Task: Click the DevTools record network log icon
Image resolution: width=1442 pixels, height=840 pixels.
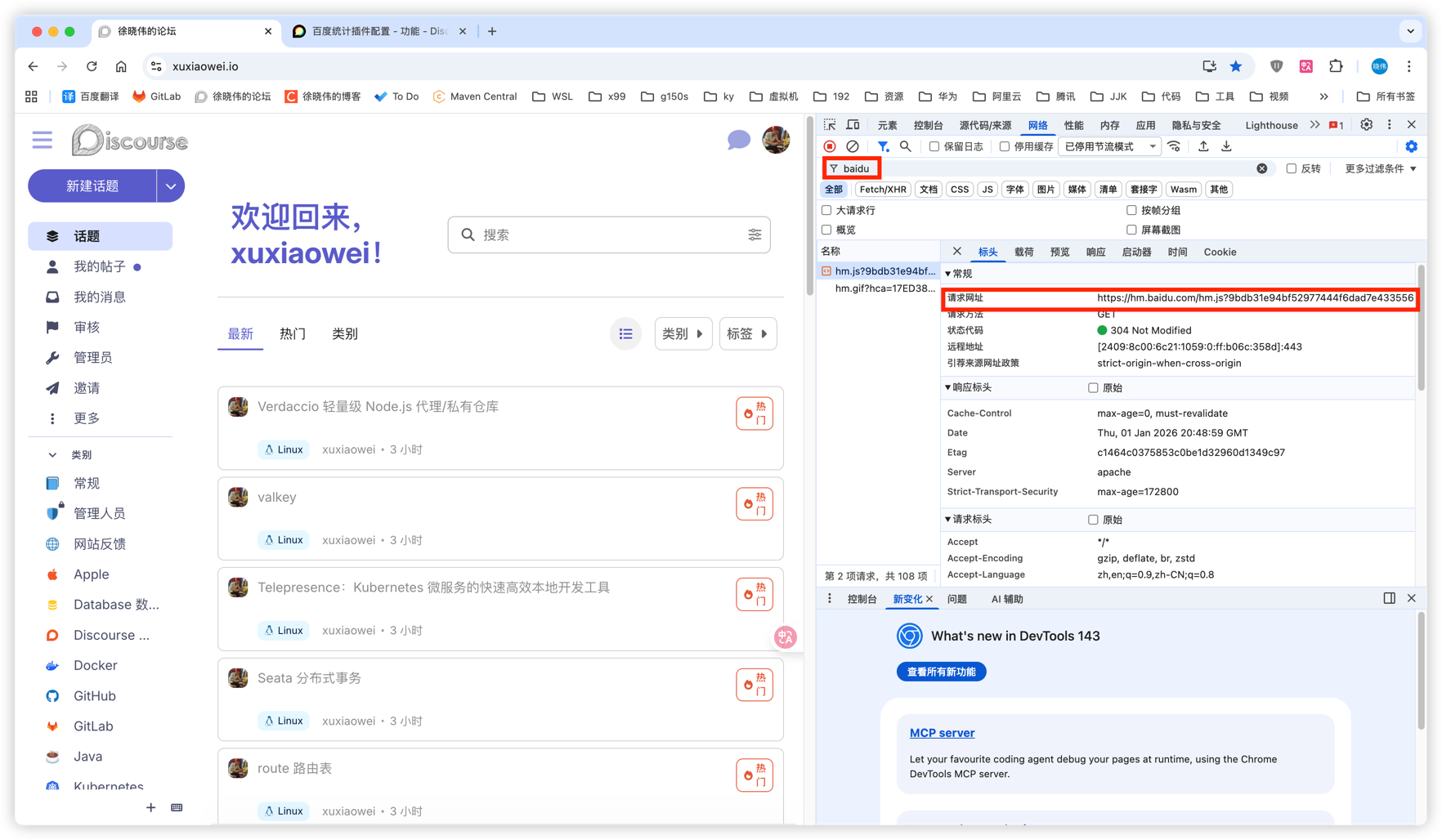Action: tap(830, 146)
